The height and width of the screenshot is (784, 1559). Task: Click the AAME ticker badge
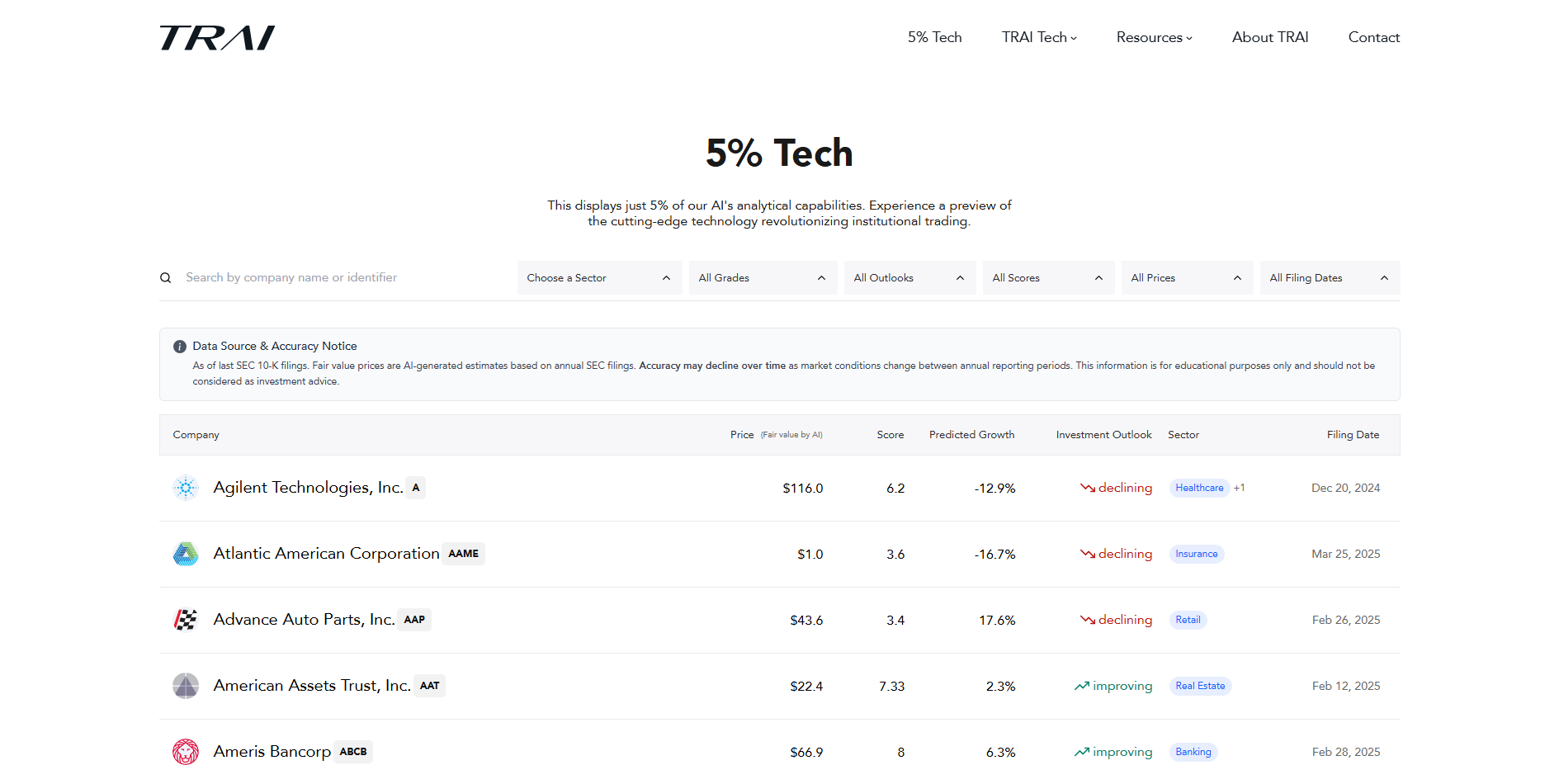tap(463, 554)
